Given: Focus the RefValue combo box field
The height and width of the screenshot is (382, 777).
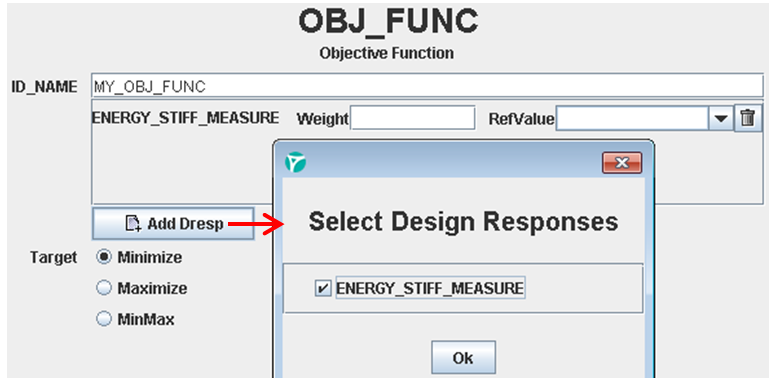Looking at the screenshot, I should (633, 119).
